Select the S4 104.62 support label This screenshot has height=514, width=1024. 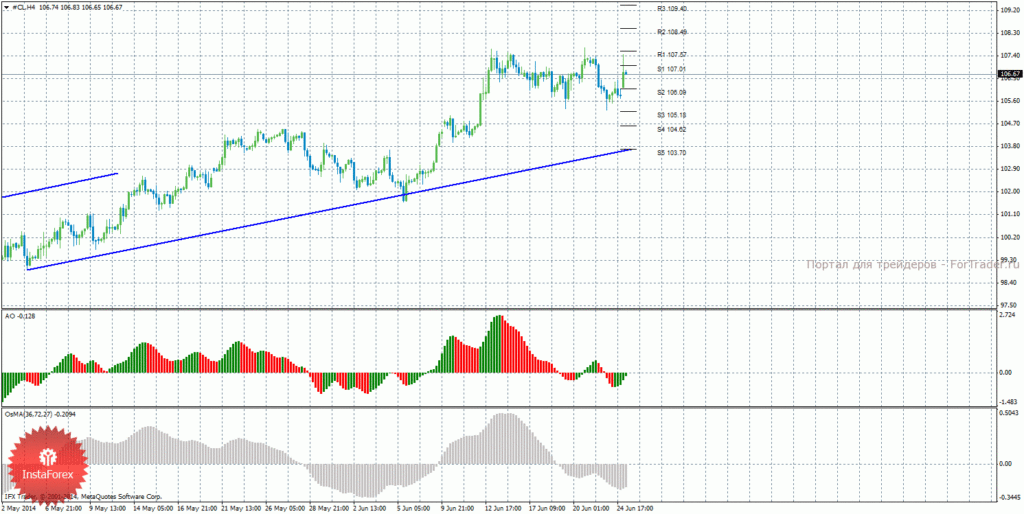pyautogui.click(x=672, y=130)
